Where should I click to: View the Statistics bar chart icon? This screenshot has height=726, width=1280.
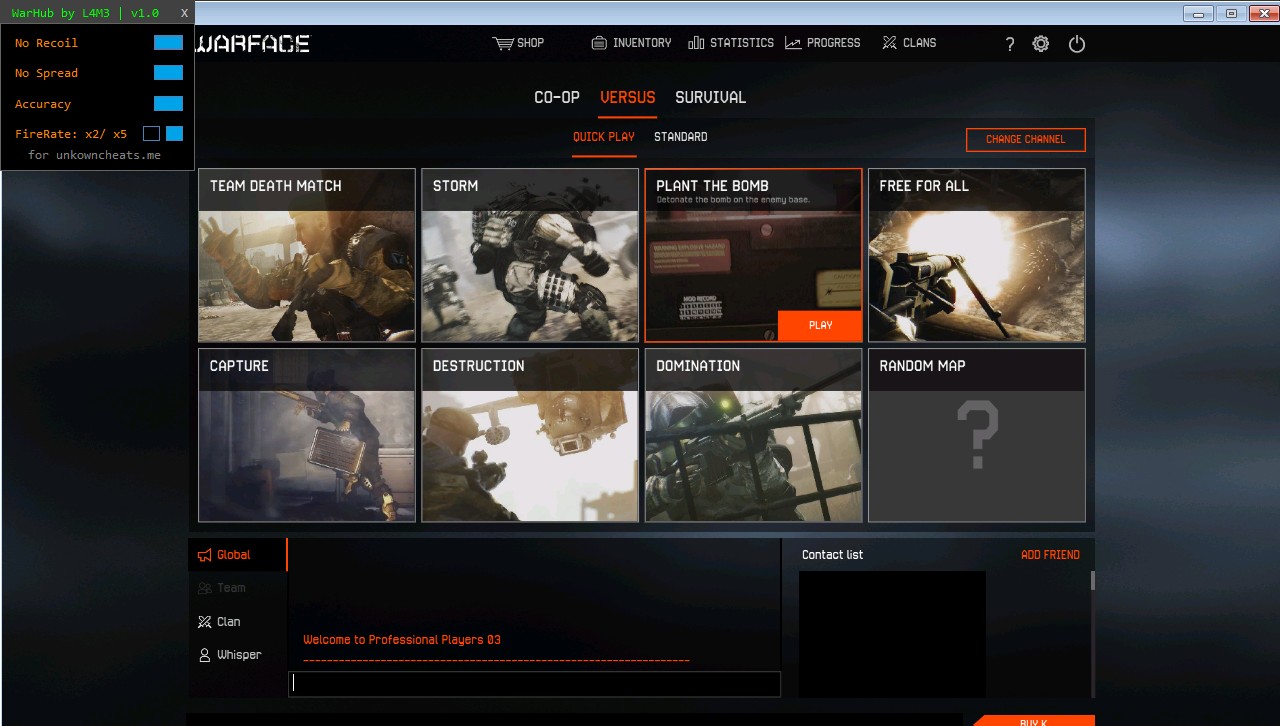point(696,43)
